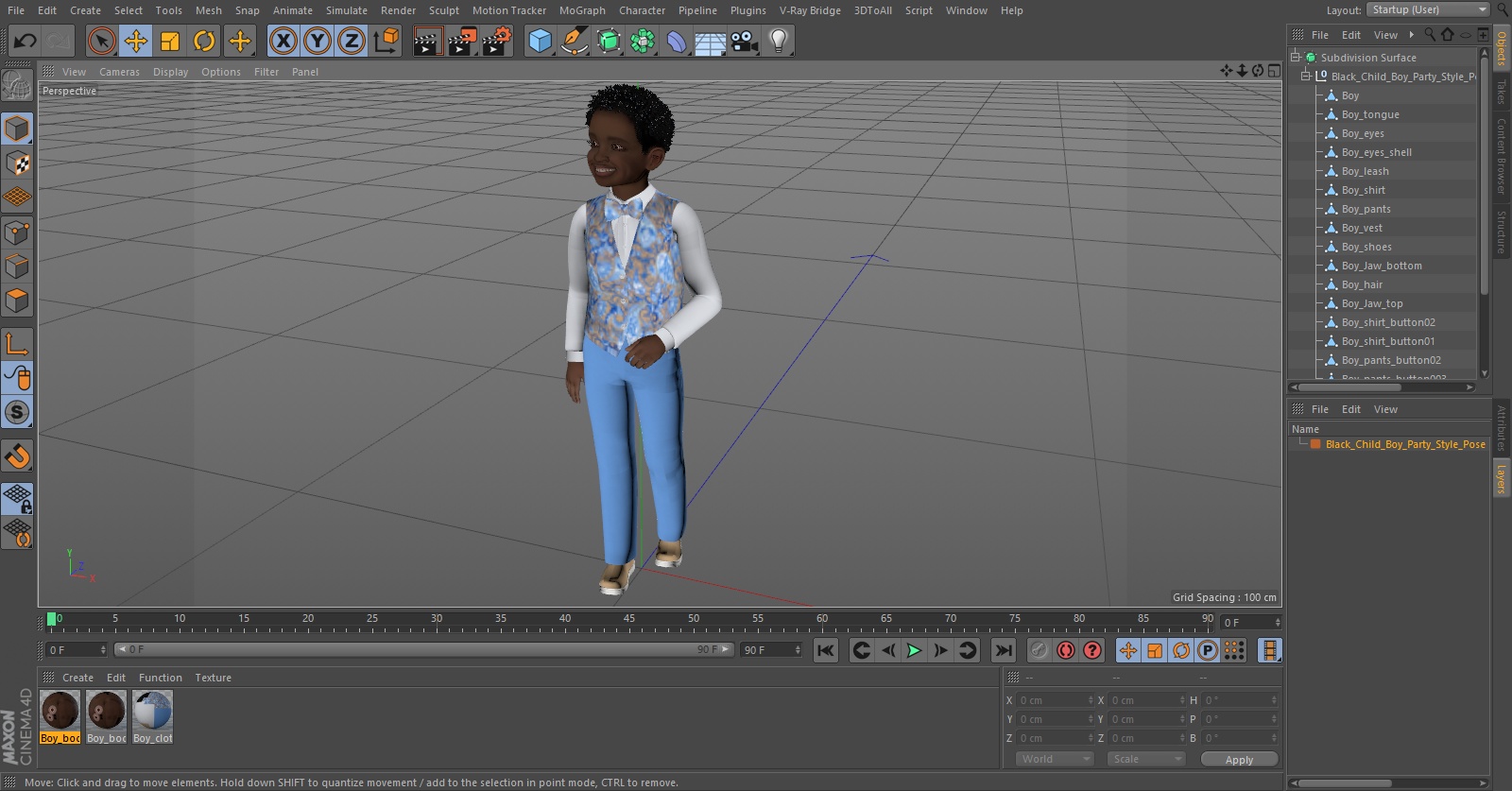This screenshot has width=1512, height=791.
Task: Add a Floor environment object
Action: tap(711, 41)
